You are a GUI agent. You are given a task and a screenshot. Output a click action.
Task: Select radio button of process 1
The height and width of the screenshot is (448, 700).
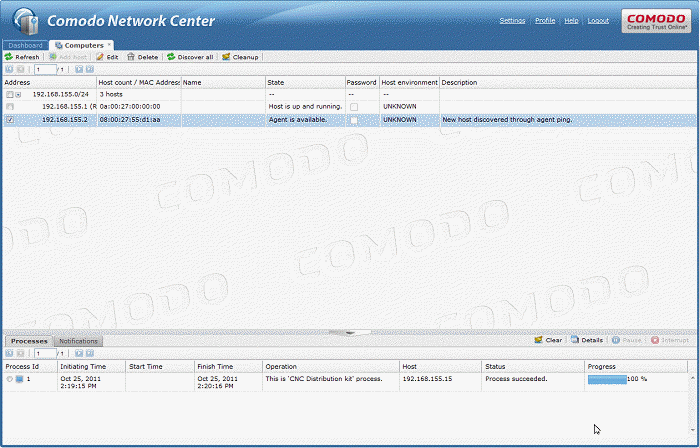(9, 379)
